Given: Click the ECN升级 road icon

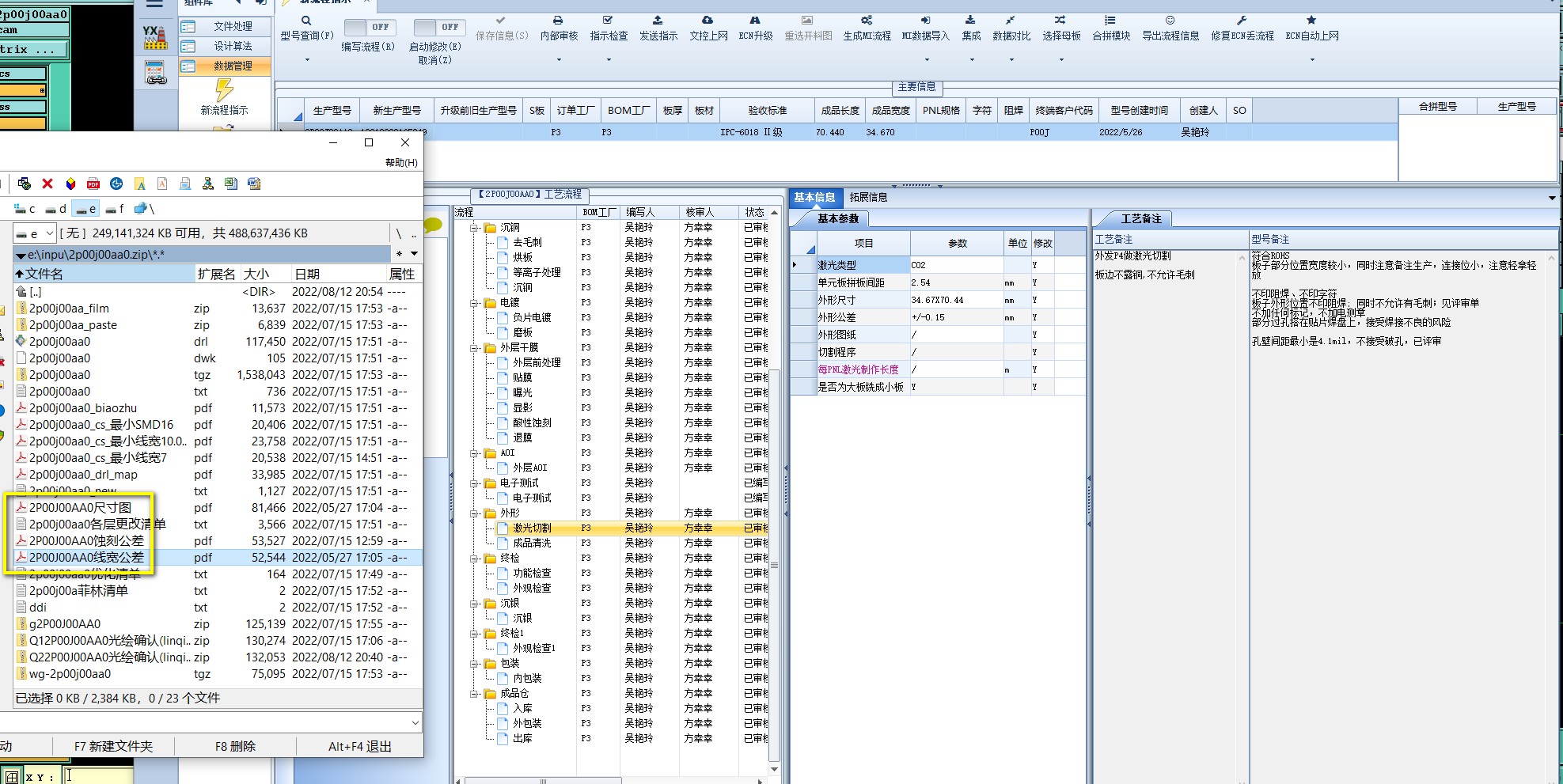Looking at the screenshot, I should click(755, 21).
